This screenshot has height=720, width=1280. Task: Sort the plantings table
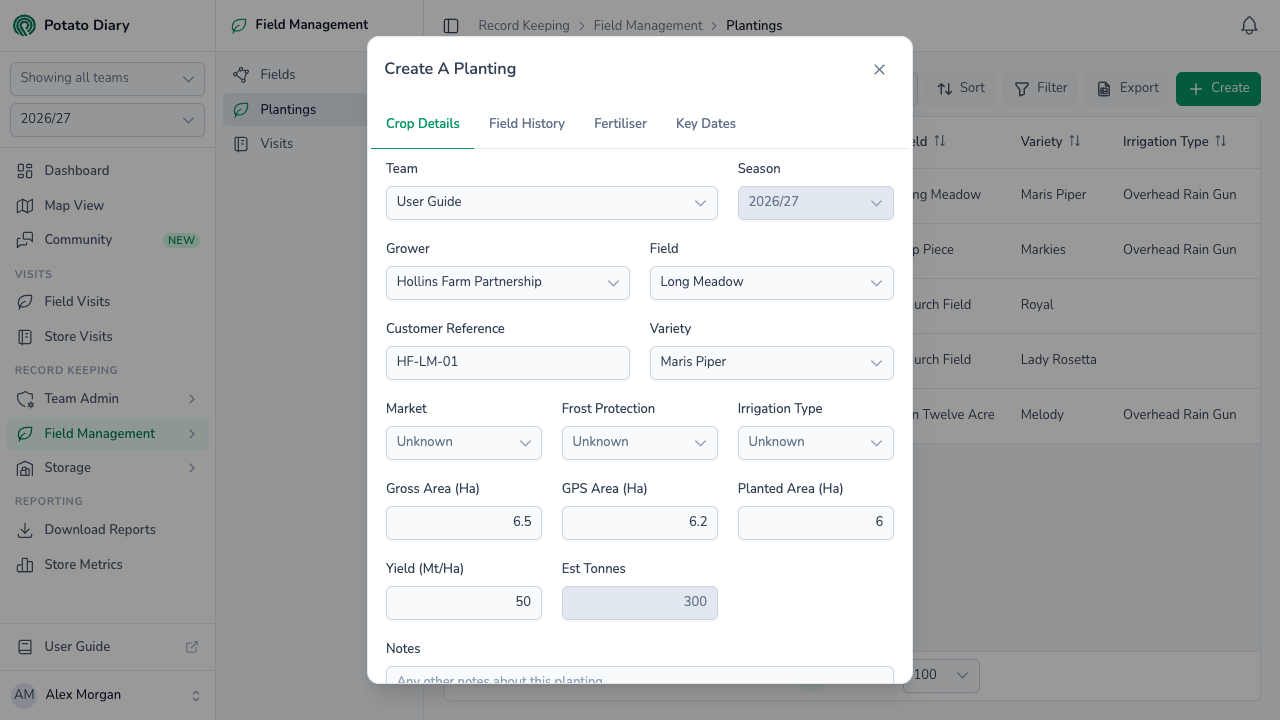961,88
